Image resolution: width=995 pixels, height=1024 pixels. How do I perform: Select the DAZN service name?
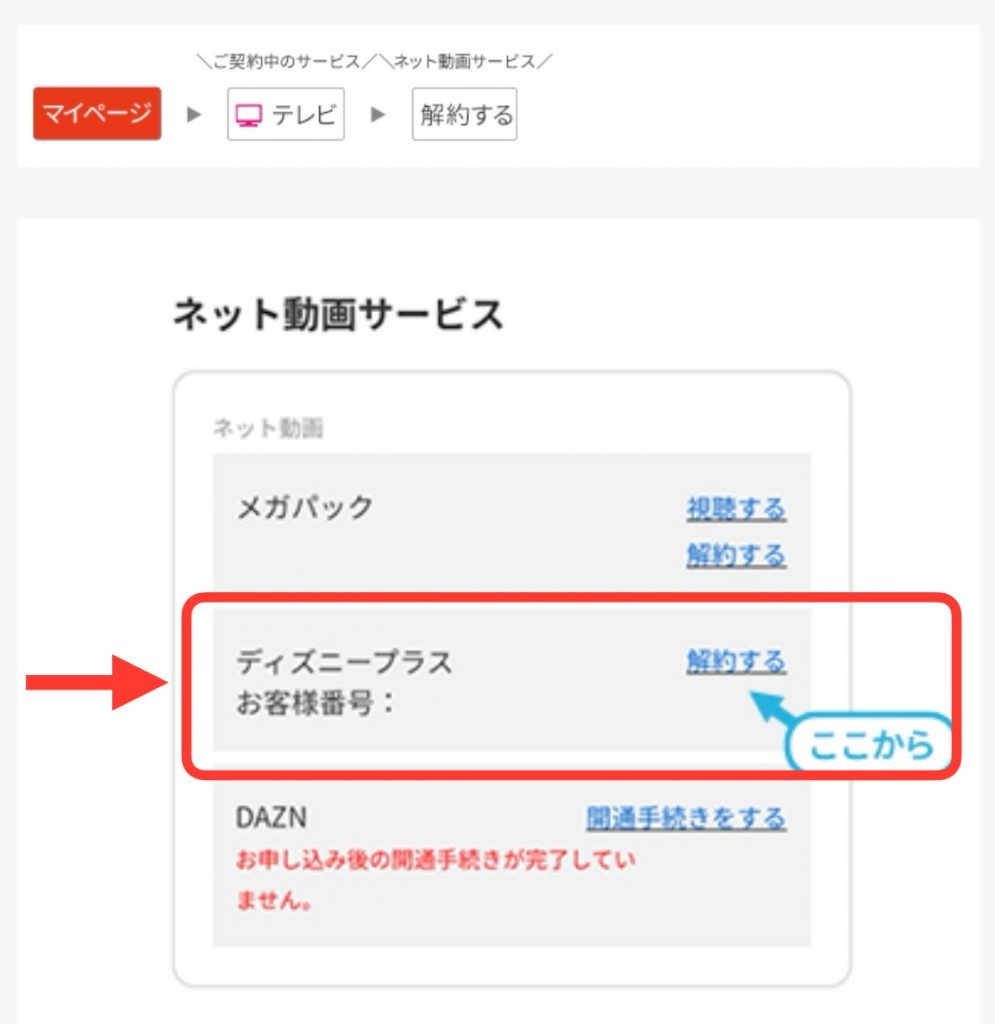[271, 818]
